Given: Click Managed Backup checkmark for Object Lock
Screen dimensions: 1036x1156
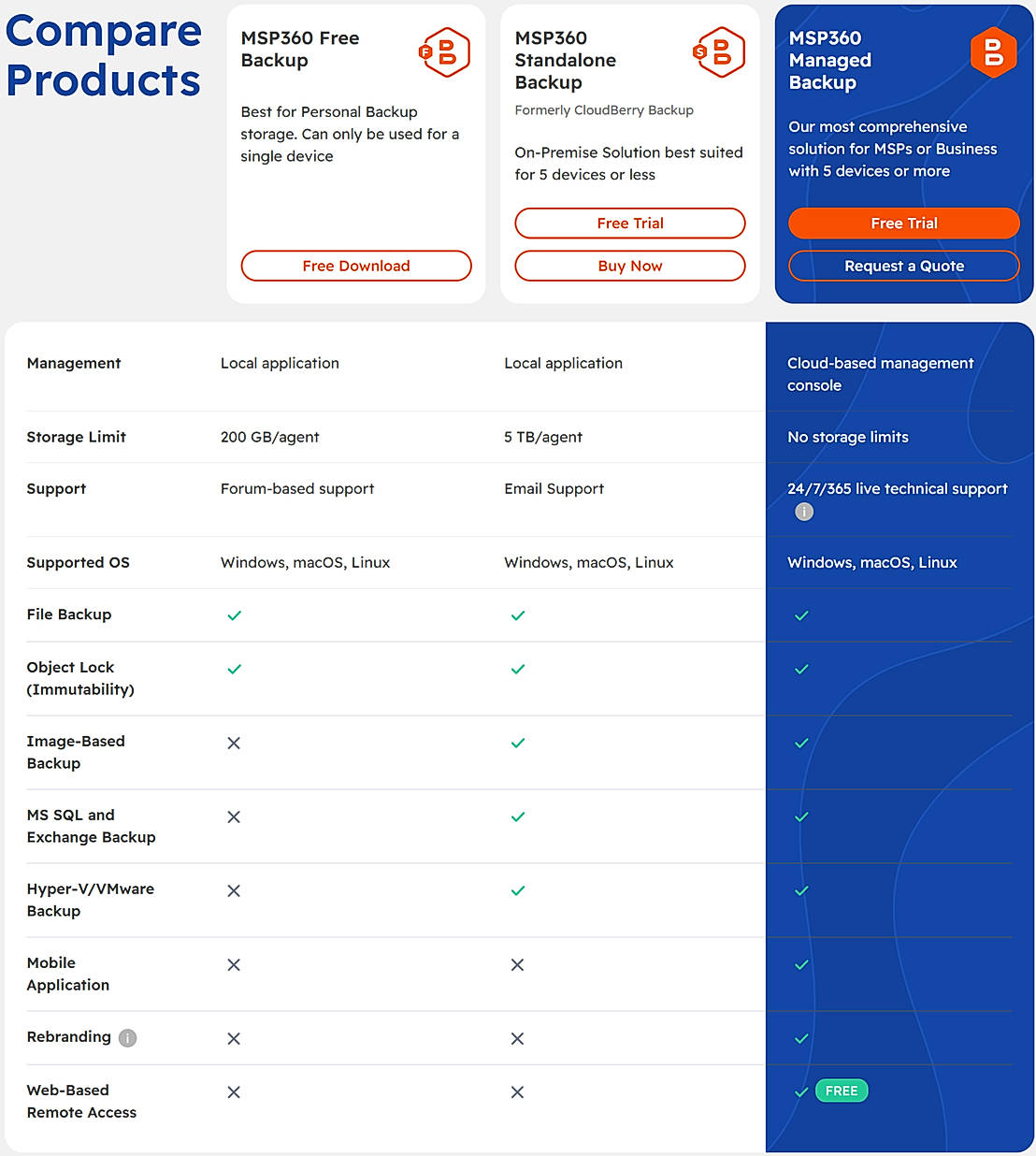Looking at the screenshot, I should coord(801,670).
